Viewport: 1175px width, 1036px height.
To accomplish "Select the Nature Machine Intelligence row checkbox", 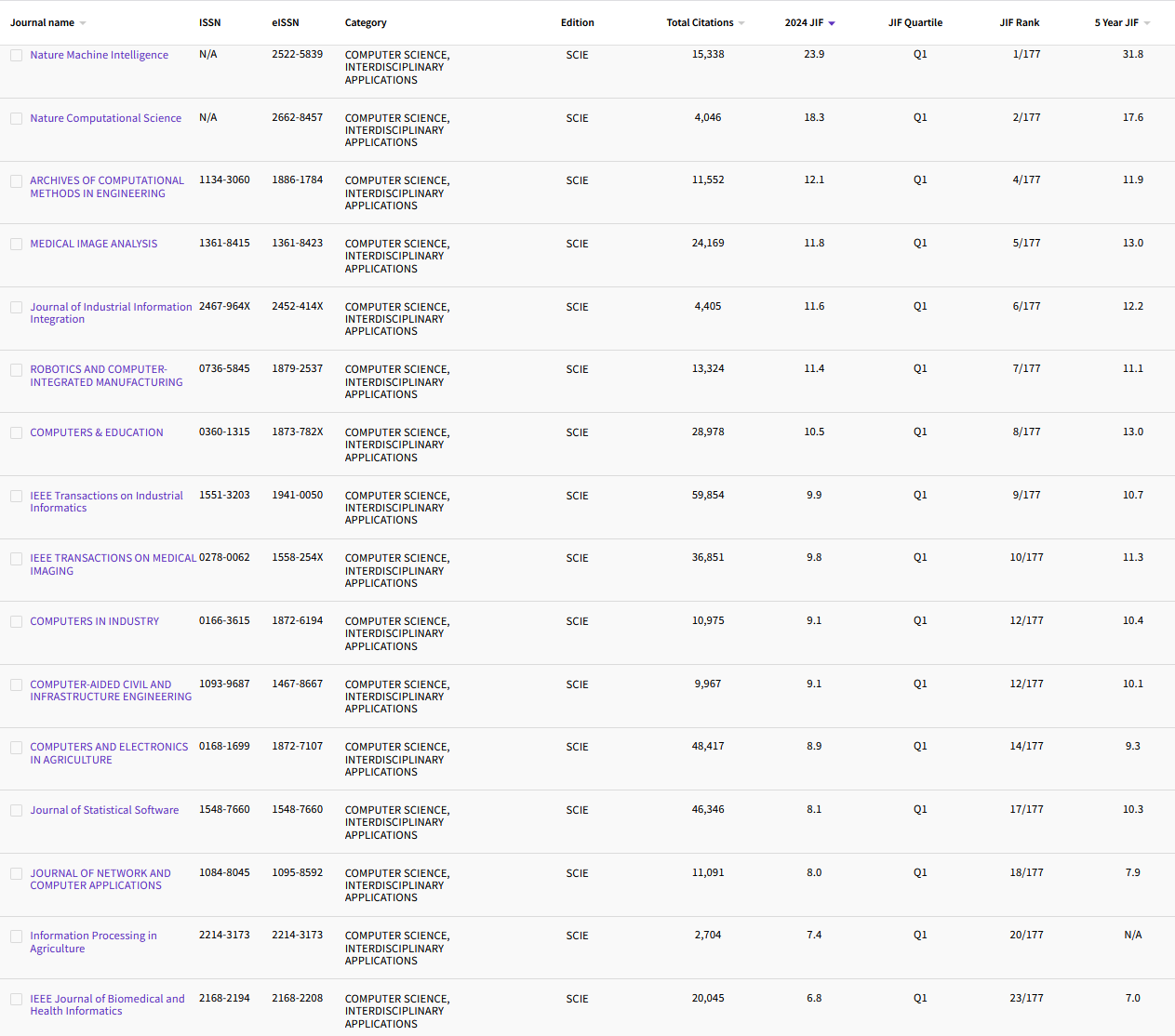I will click(x=16, y=55).
